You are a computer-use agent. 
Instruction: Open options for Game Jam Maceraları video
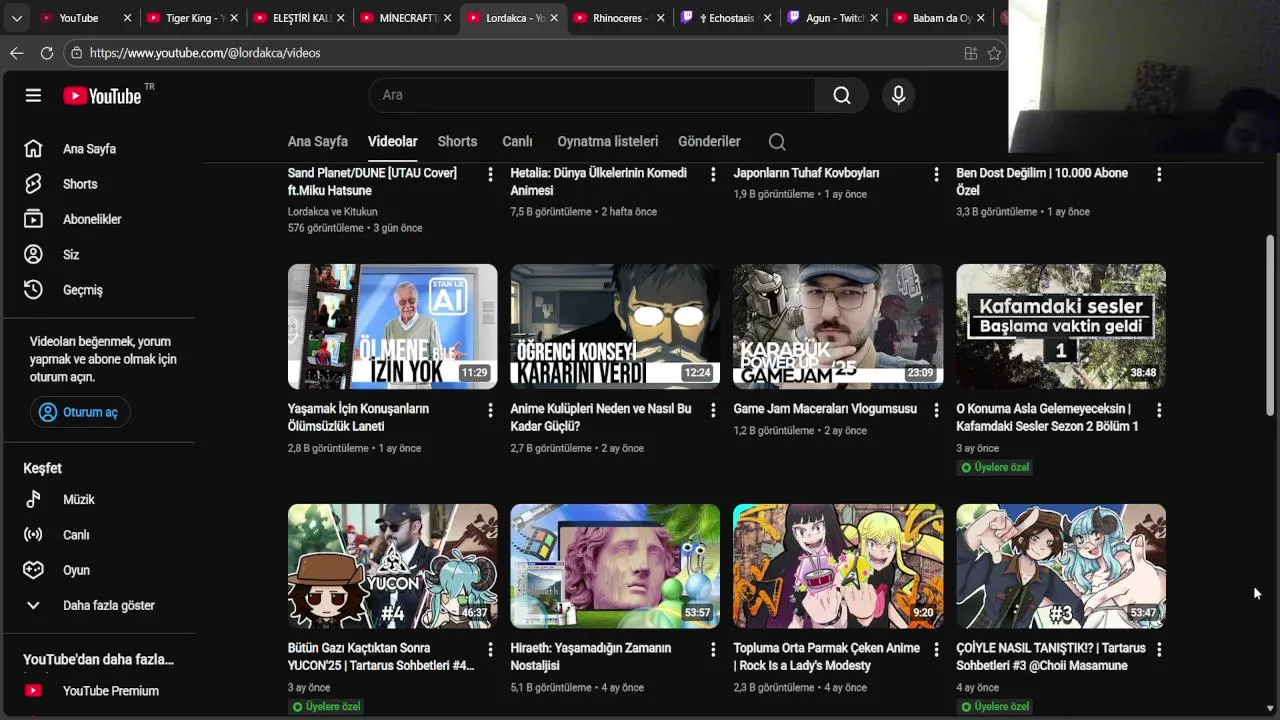[936, 410]
